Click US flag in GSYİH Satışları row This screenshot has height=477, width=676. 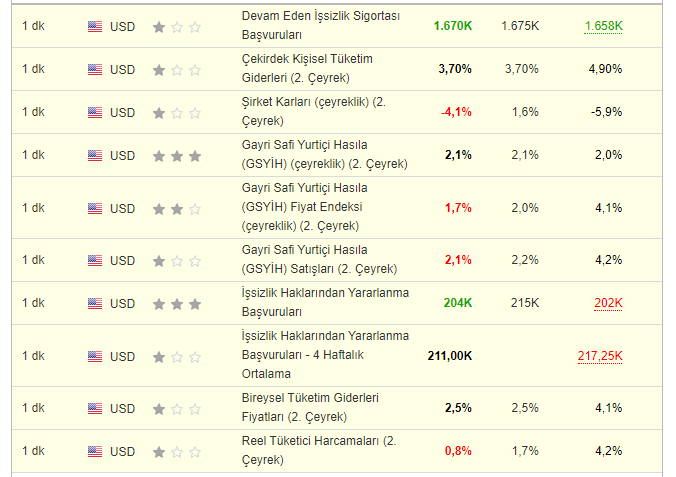pyautogui.click(x=95, y=261)
